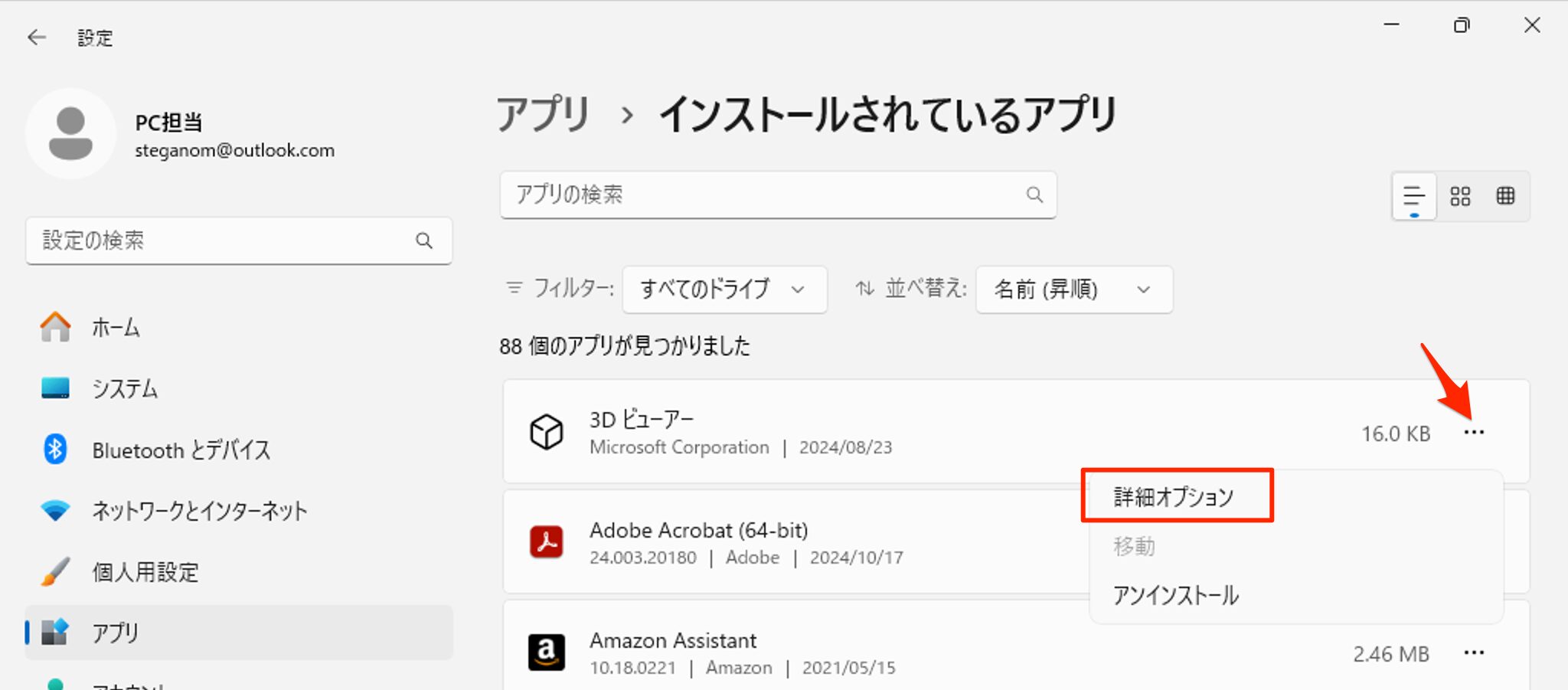
Task: Select the ネットワークとインターネット Wi-Fi icon
Action: (54, 509)
